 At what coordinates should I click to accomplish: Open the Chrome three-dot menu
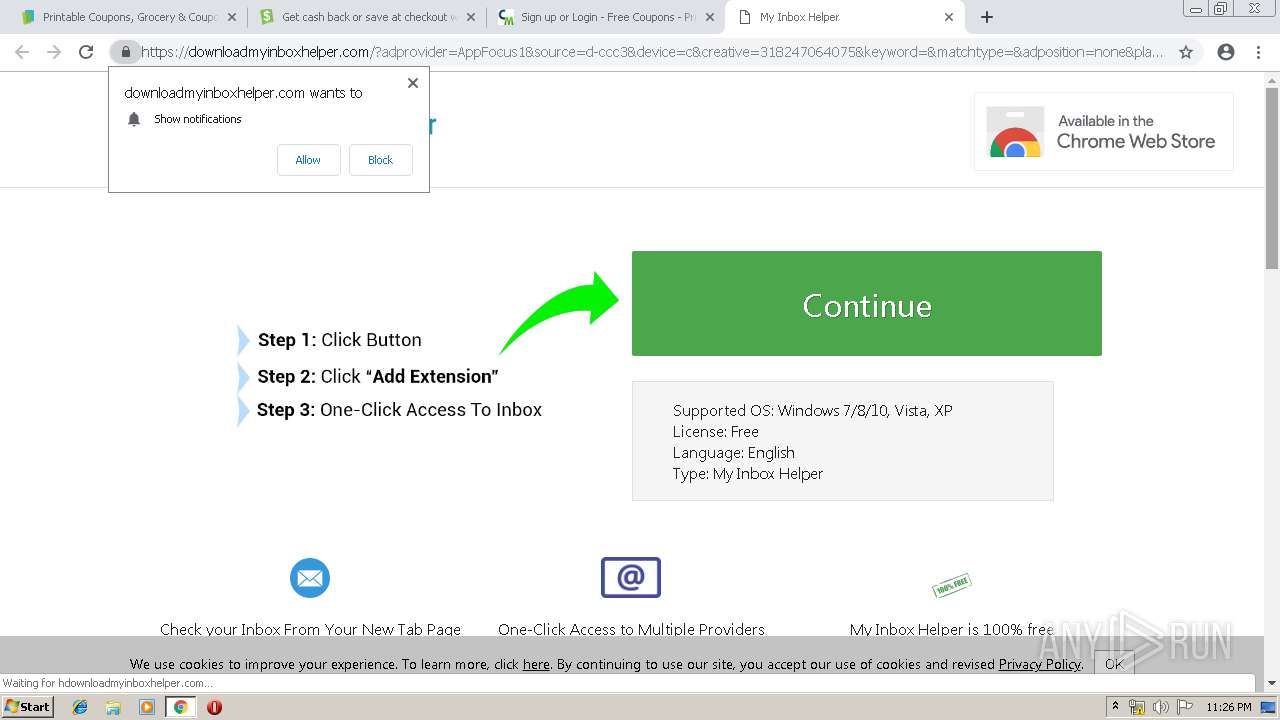1258,52
